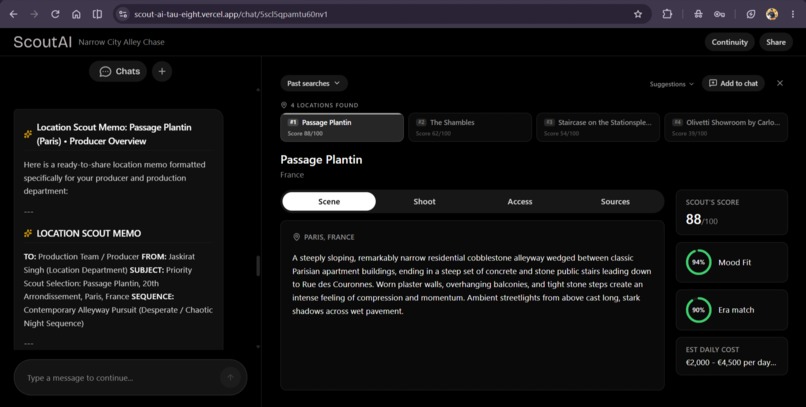Open Chrome three-dot menu
The image size is (806, 407).
(x=793, y=14)
